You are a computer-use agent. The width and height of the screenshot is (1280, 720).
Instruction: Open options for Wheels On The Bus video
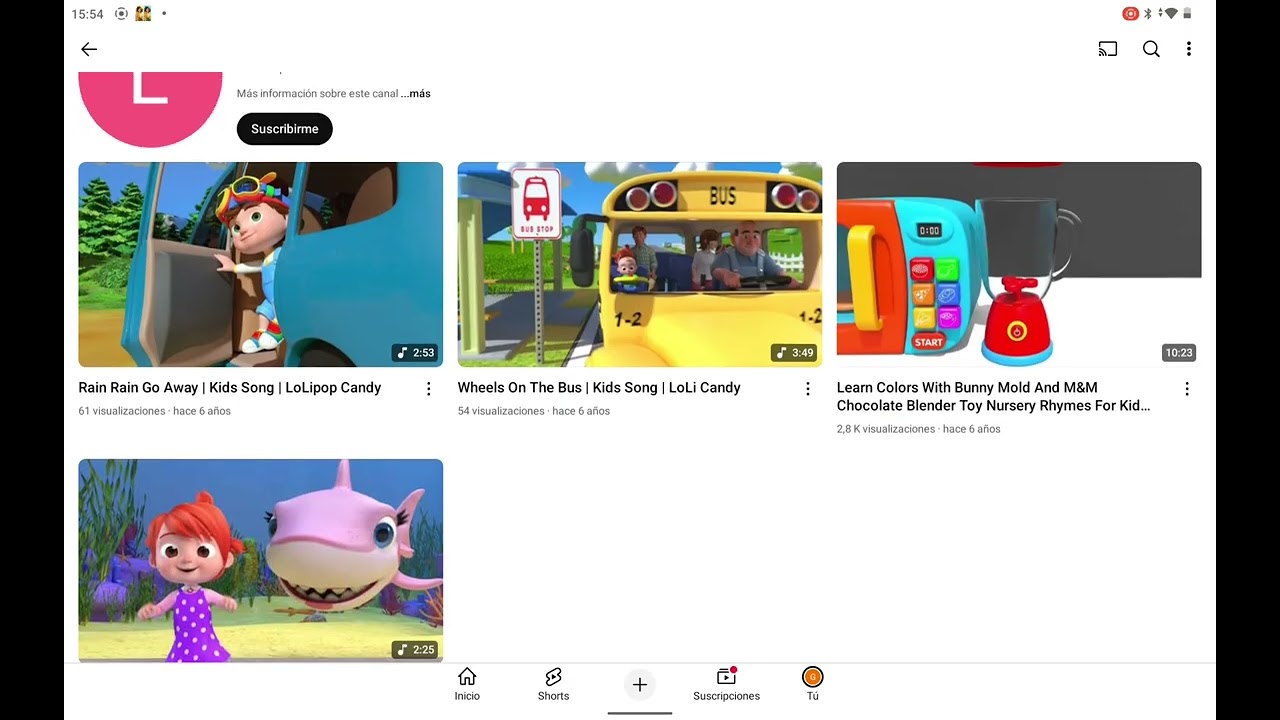808,389
